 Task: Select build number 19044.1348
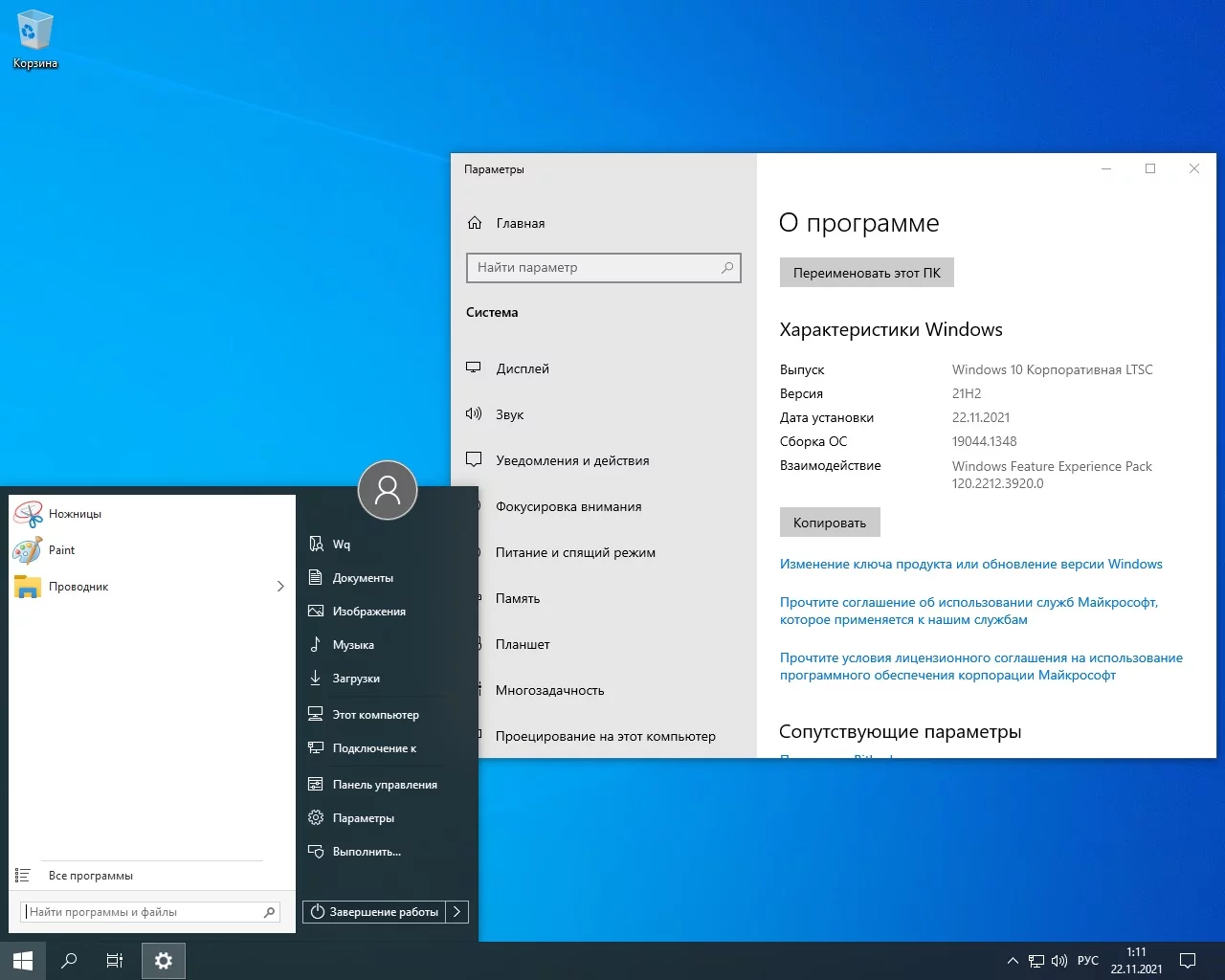[x=985, y=441]
